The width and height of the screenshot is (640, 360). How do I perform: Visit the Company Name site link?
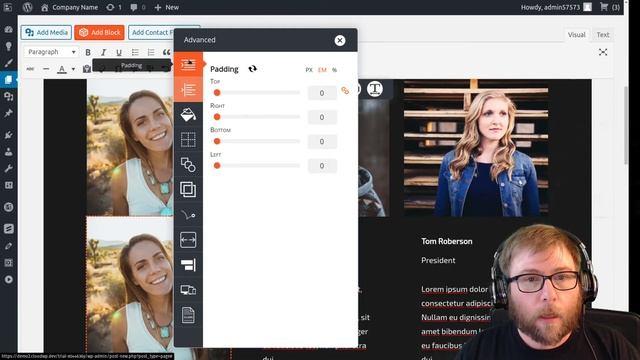pos(69,7)
